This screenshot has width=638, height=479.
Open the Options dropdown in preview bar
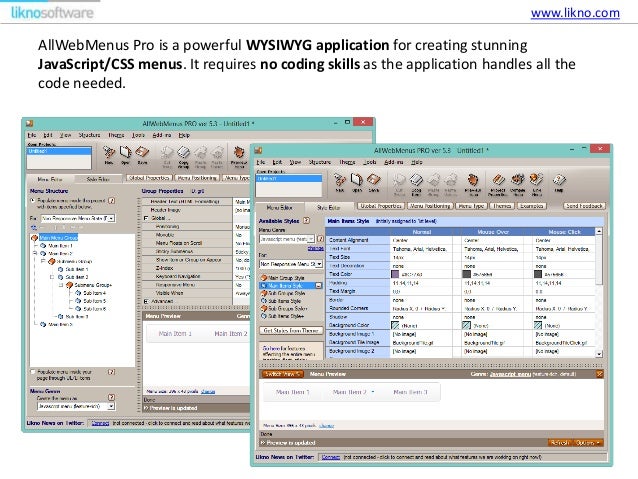pos(588,442)
